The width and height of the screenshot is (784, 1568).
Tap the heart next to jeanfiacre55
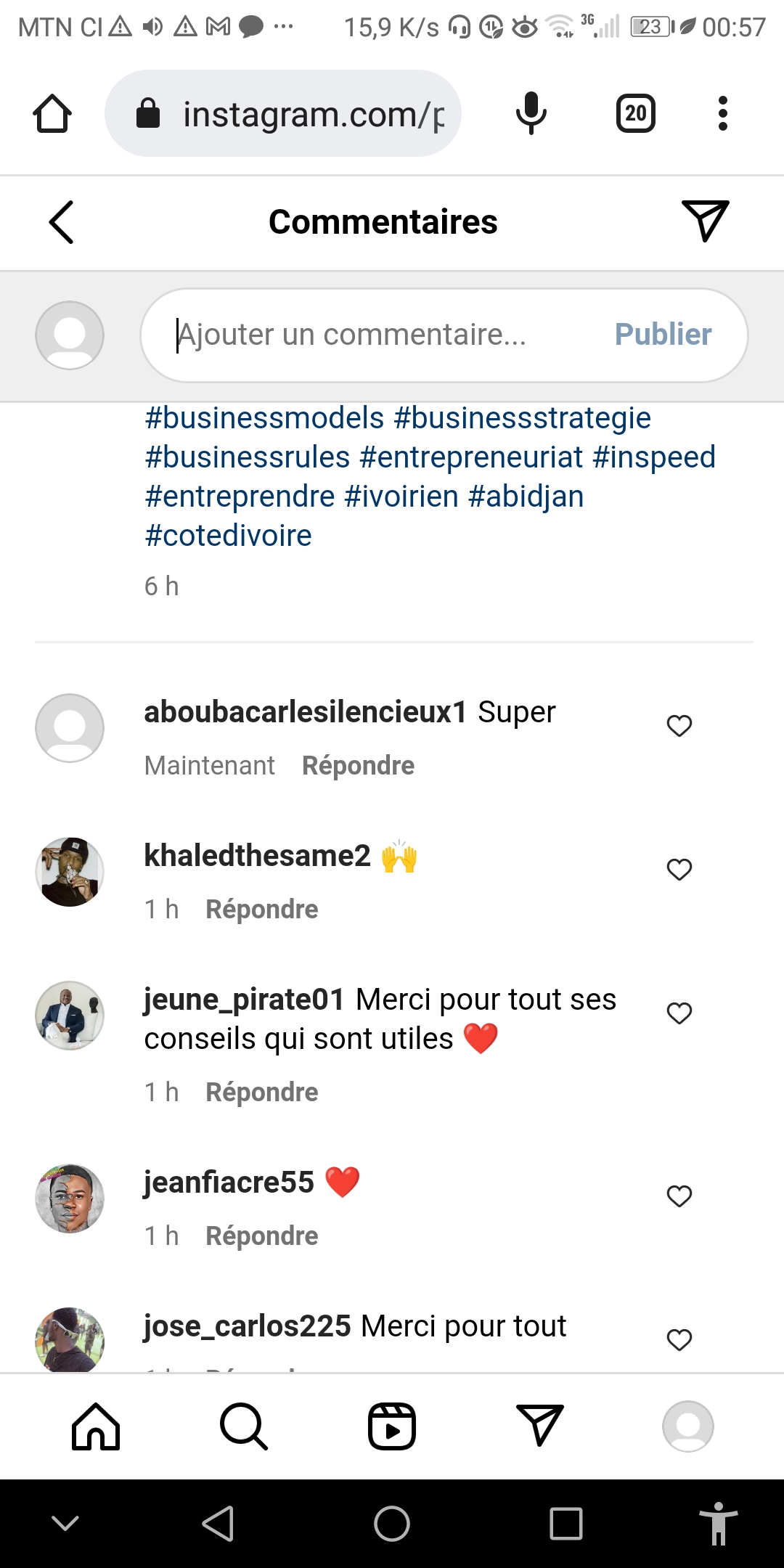pyautogui.click(x=679, y=1196)
